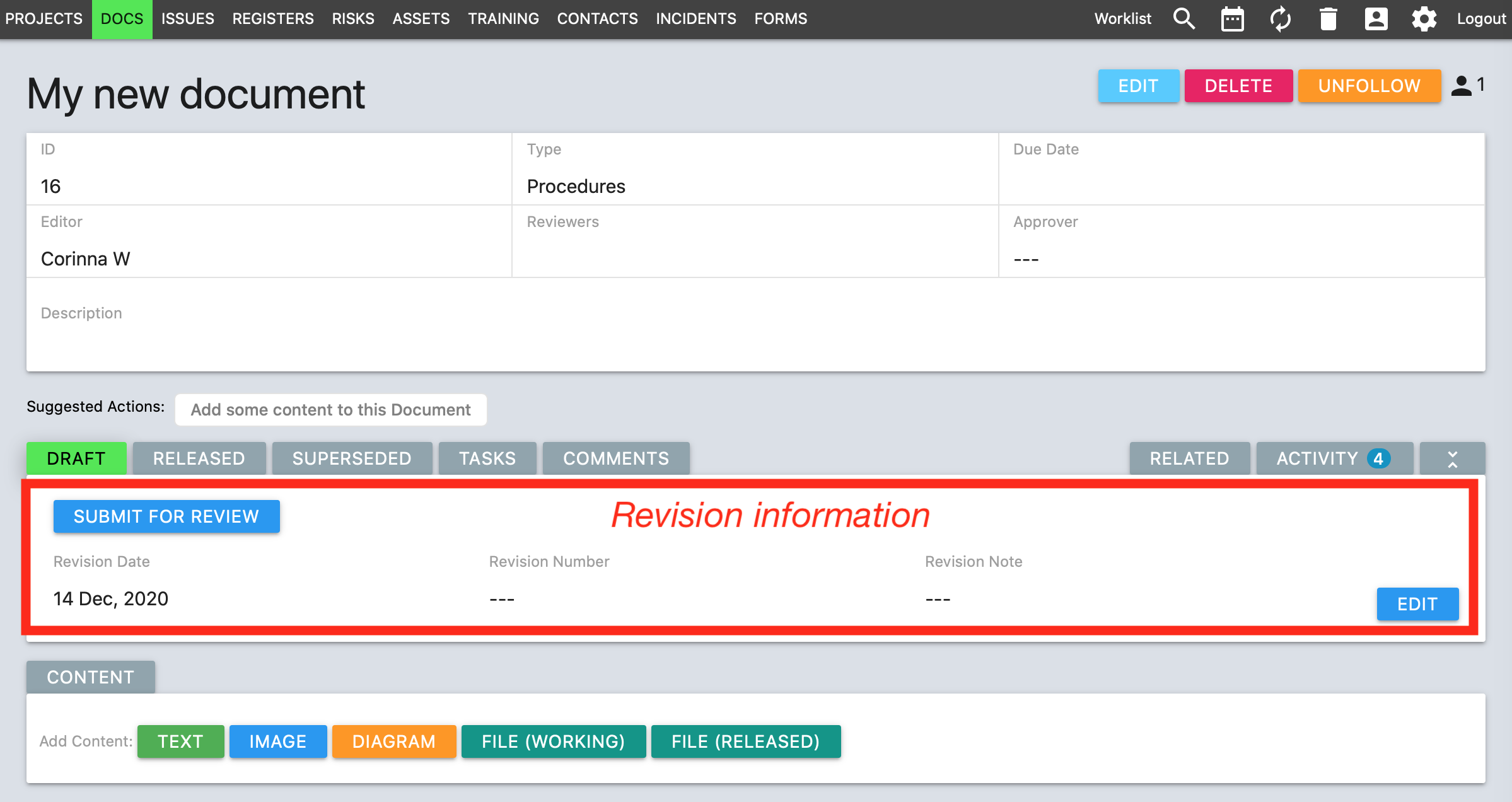This screenshot has height=802, width=1512.
Task: Open the calendar icon in top bar
Action: (x=1232, y=19)
